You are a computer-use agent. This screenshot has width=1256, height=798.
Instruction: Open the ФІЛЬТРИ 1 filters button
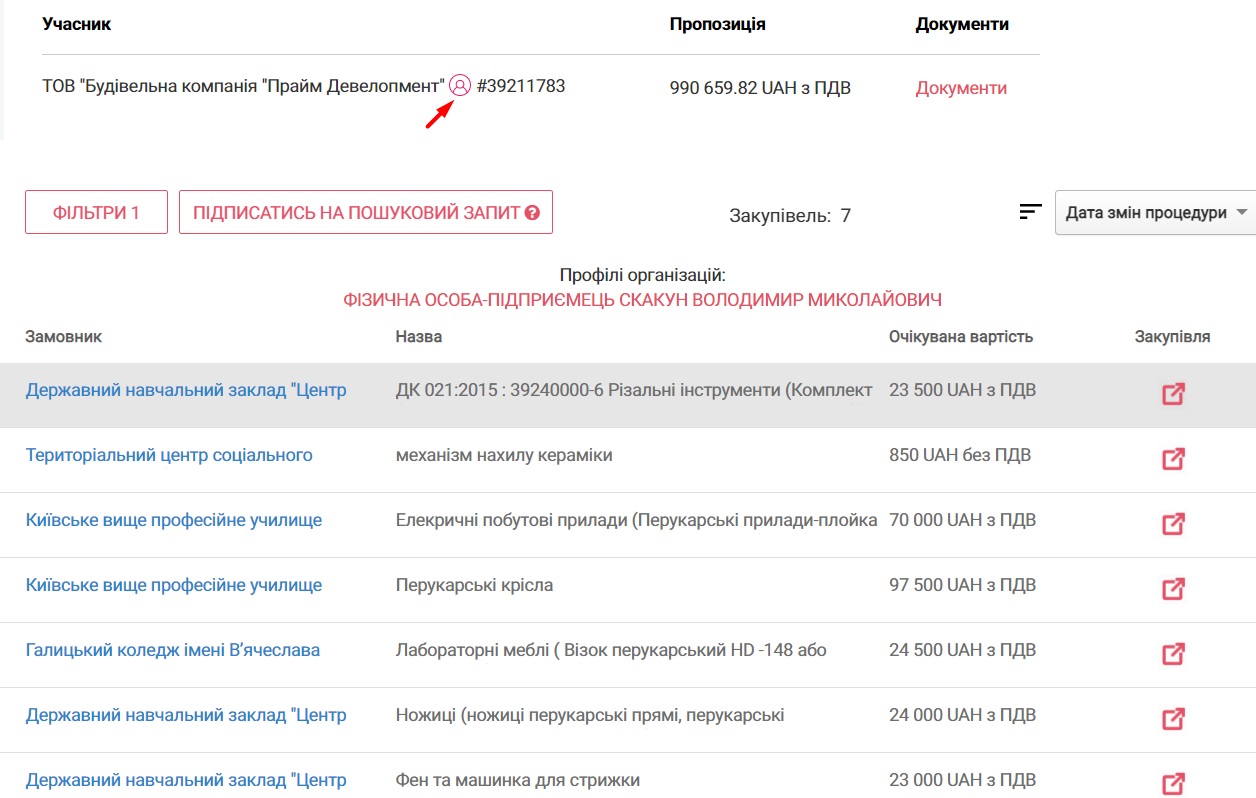[96, 213]
